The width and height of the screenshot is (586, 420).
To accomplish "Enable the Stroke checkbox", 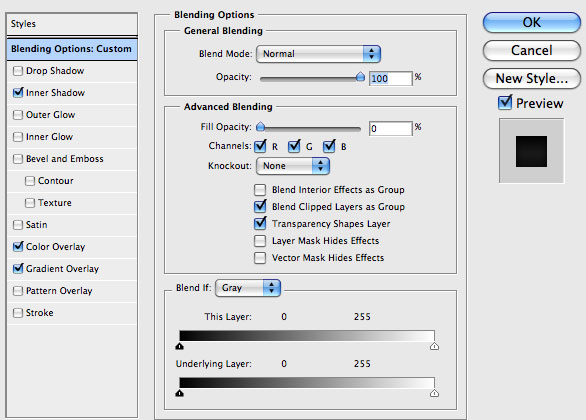I will [18, 313].
